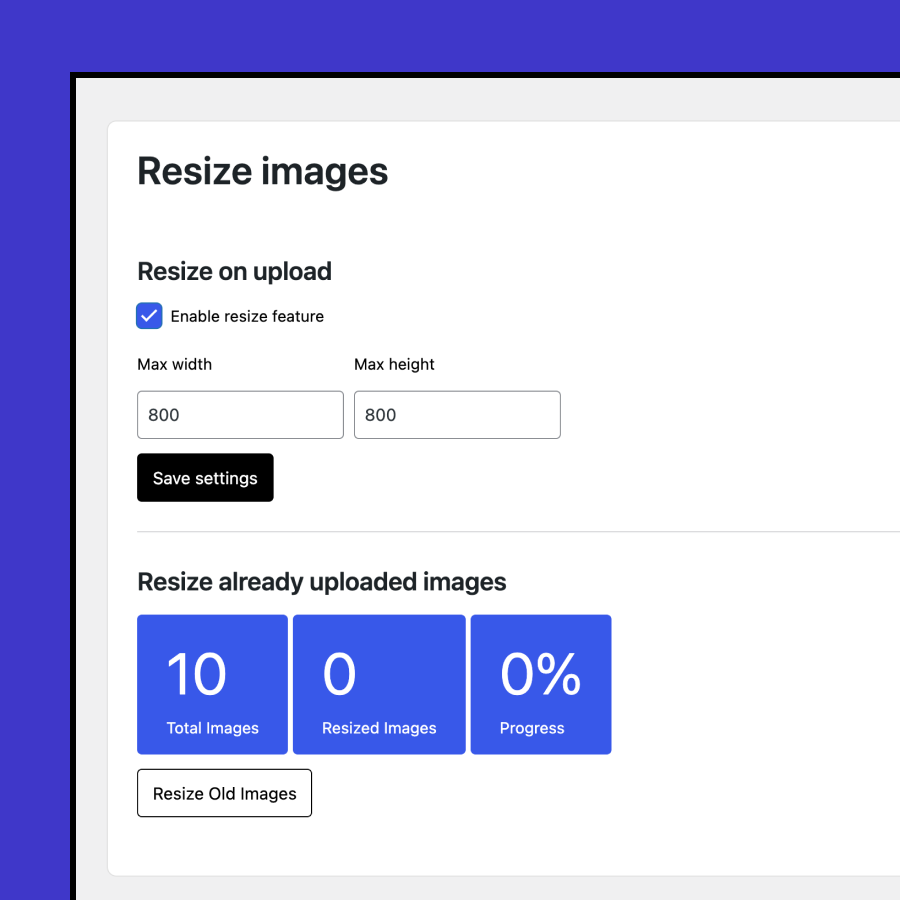The image size is (900, 900).
Task: Uncheck the Enable resize feature checkbox
Action: (x=150, y=316)
